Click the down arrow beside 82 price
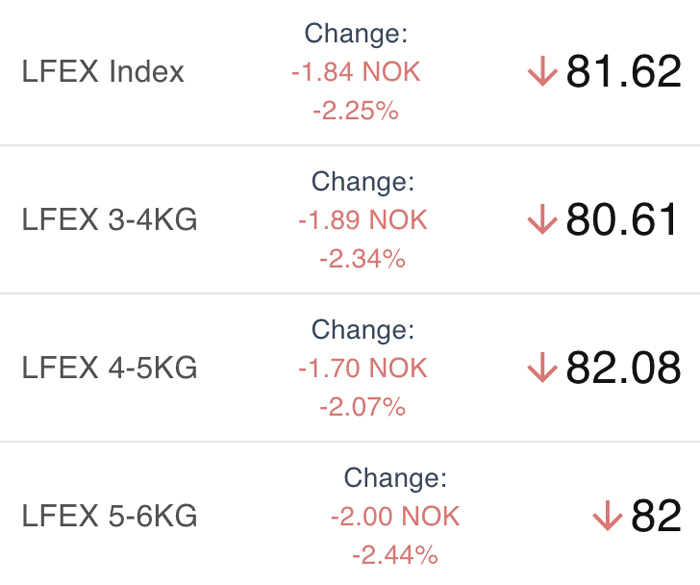The width and height of the screenshot is (700, 585). [x=608, y=515]
